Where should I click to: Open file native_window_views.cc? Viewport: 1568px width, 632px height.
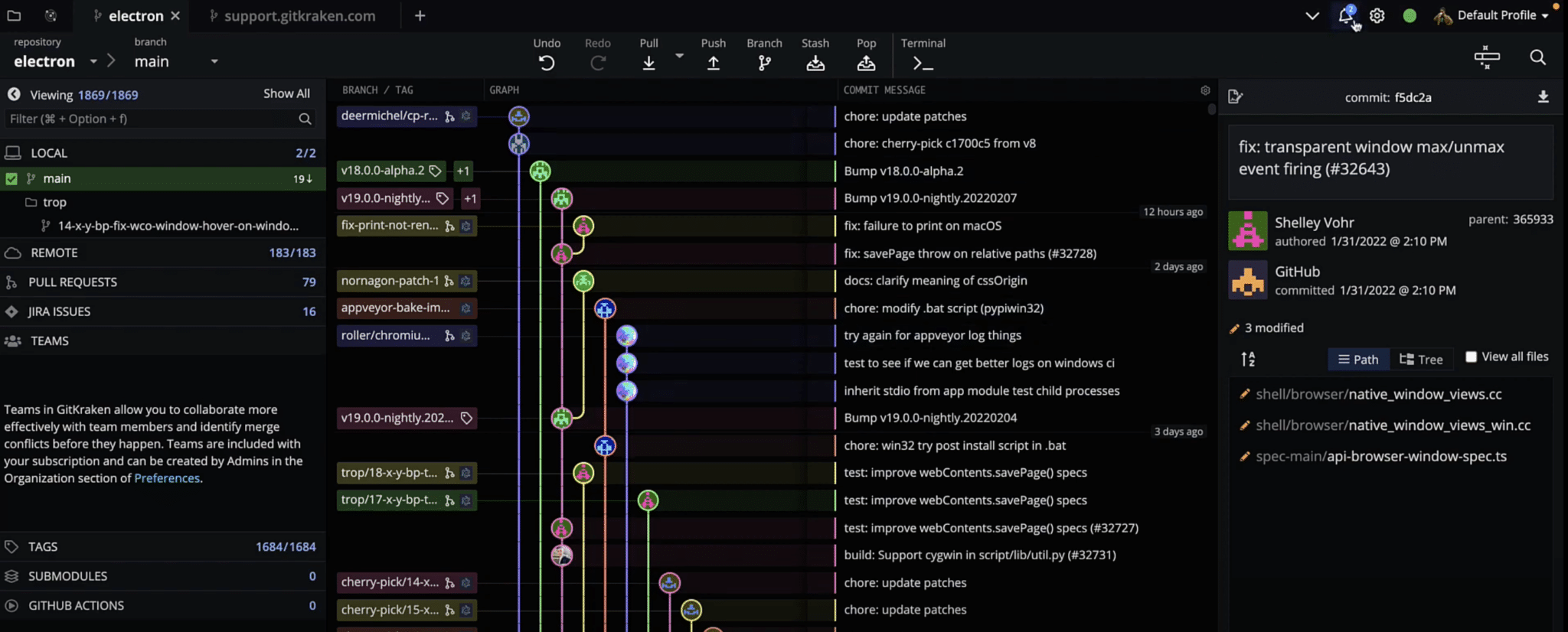pos(1378,394)
